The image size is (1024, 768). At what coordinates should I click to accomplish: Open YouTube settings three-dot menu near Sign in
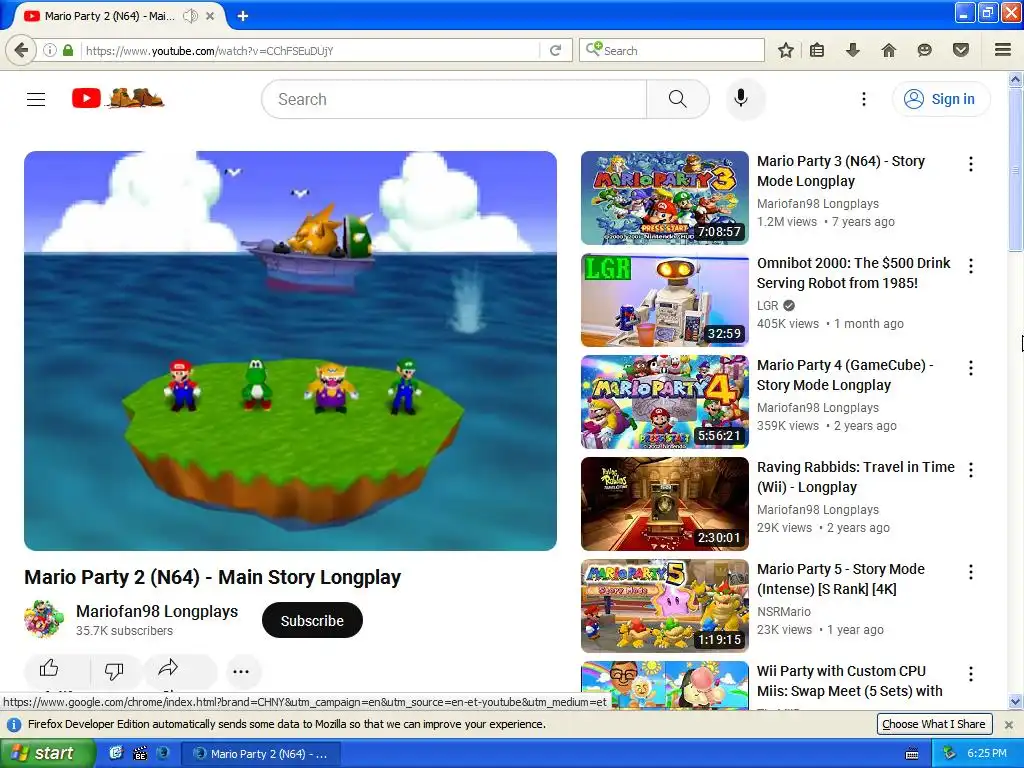(x=863, y=99)
